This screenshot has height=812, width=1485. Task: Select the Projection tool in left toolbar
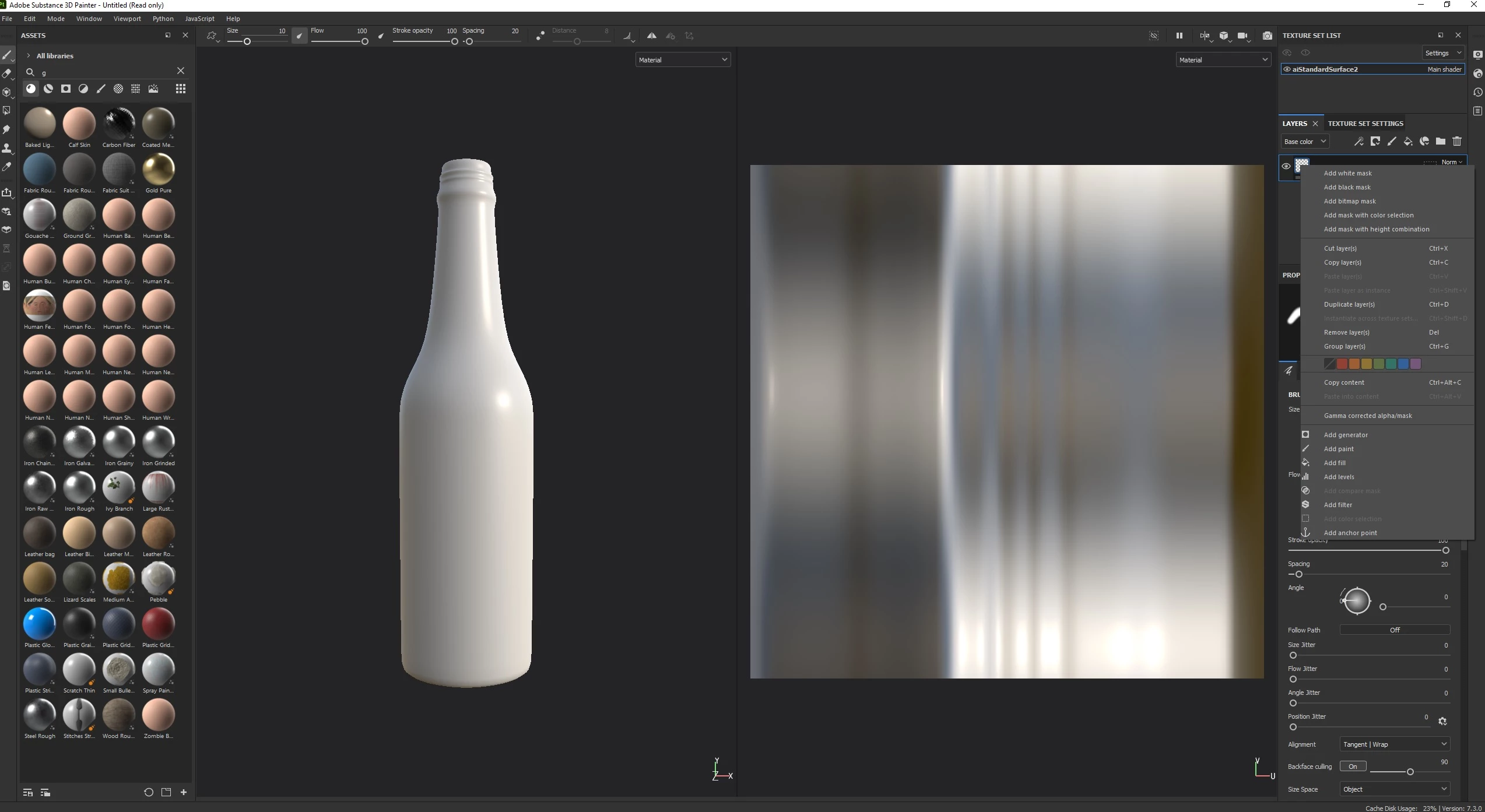coord(6,92)
